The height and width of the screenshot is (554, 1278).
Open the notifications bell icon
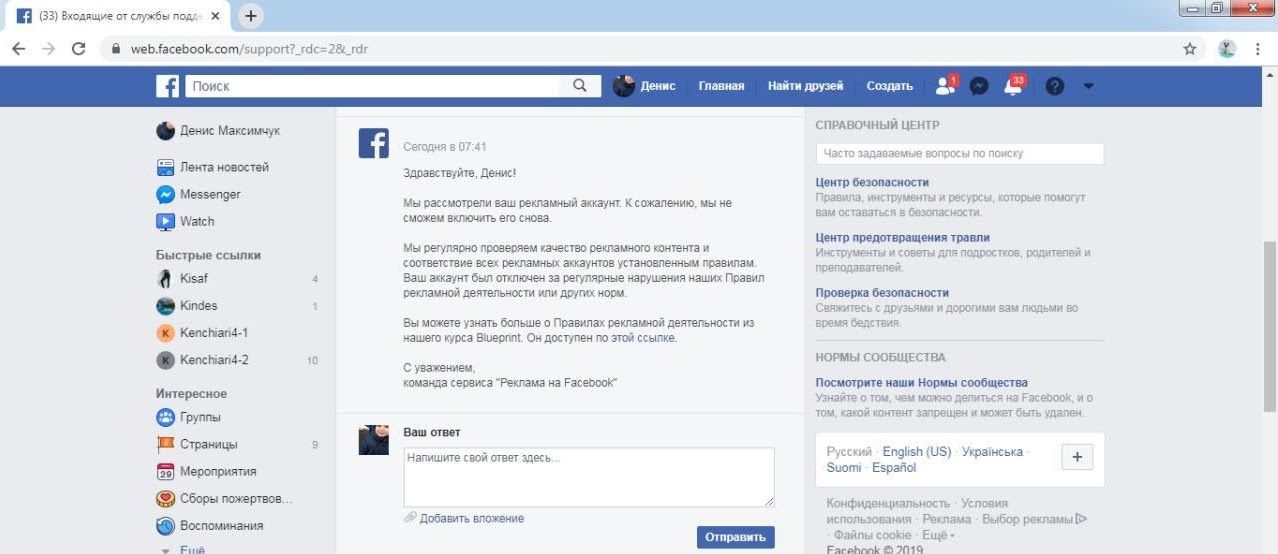tap(1013, 87)
